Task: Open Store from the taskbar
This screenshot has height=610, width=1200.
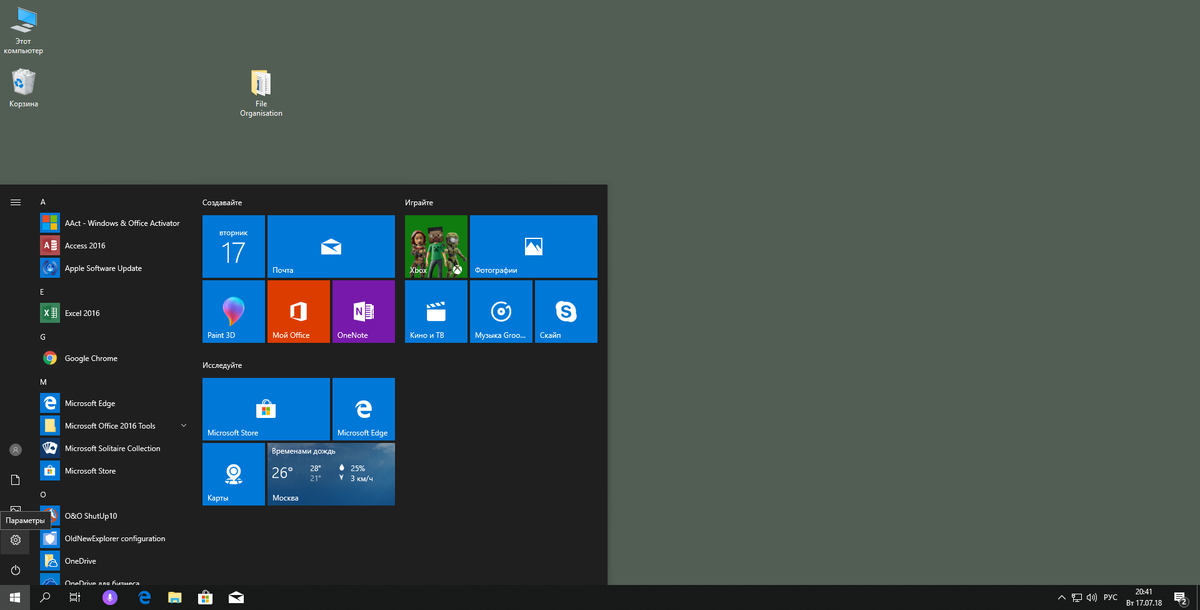Action: [x=205, y=598]
